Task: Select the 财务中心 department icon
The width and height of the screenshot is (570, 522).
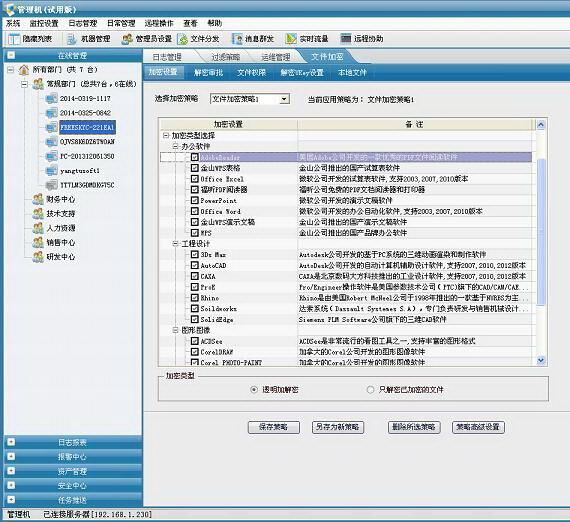Action: point(38,200)
